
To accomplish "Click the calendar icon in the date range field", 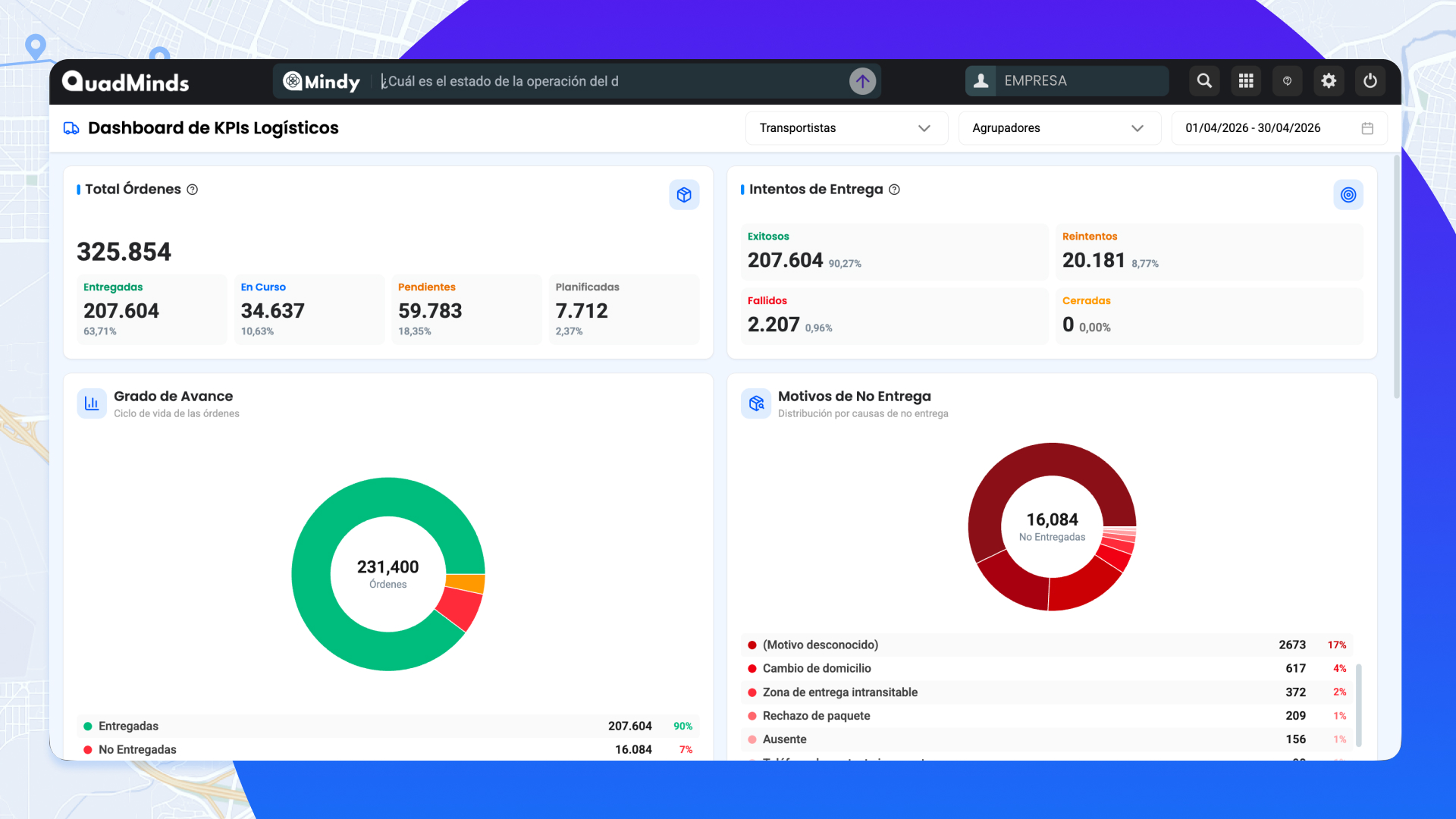I will pyautogui.click(x=1367, y=128).
